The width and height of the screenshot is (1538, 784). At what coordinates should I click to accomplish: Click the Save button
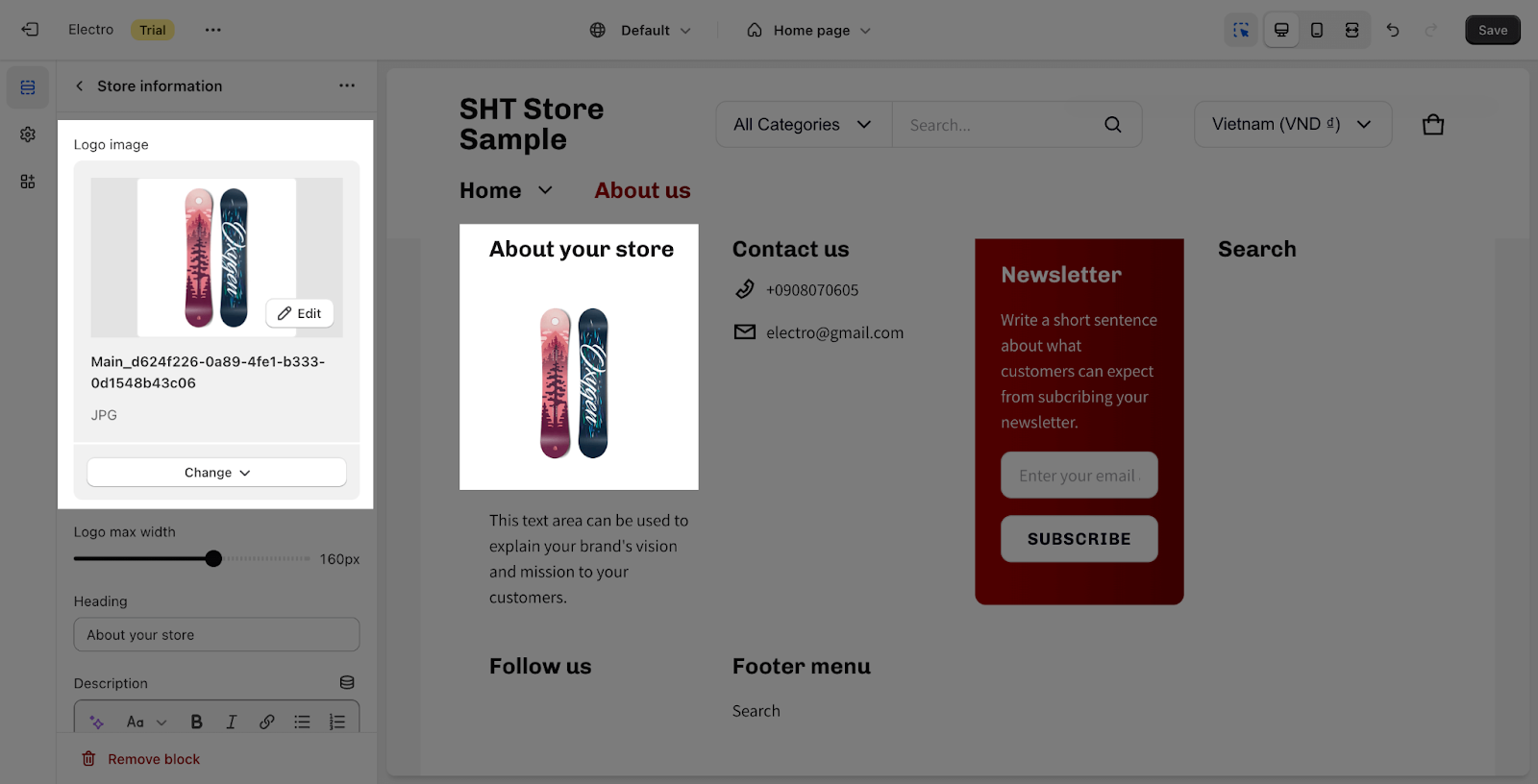pos(1493,30)
